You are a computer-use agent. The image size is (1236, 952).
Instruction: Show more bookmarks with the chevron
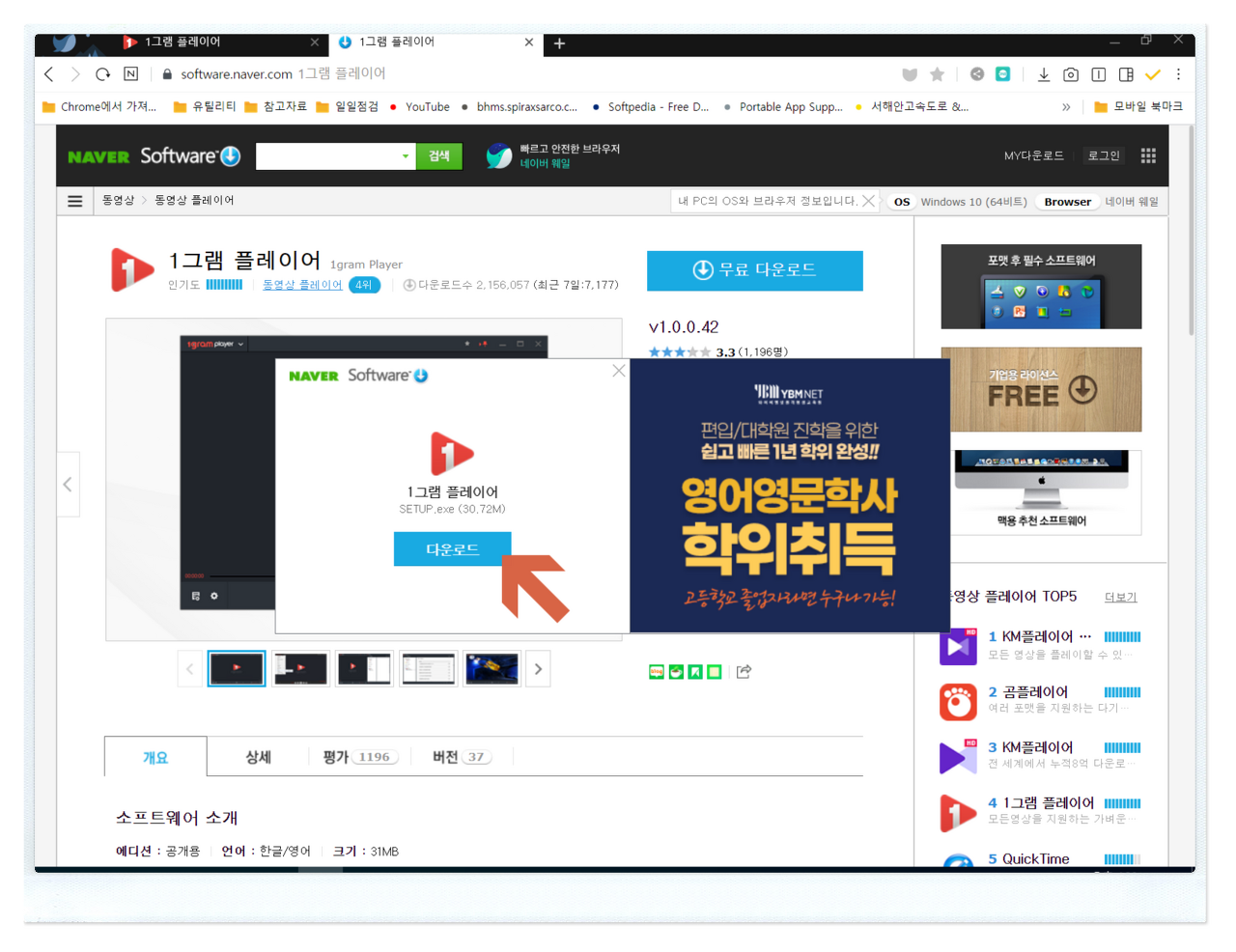(x=1066, y=107)
